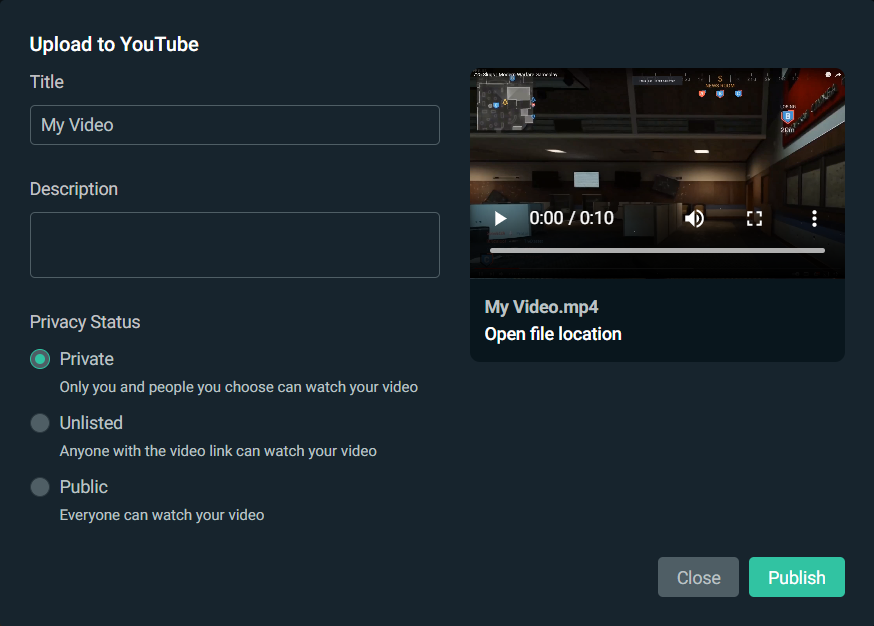Click 'Anyone with the video link' description
The height and width of the screenshot is (626, 874).
tap(218, 451)
